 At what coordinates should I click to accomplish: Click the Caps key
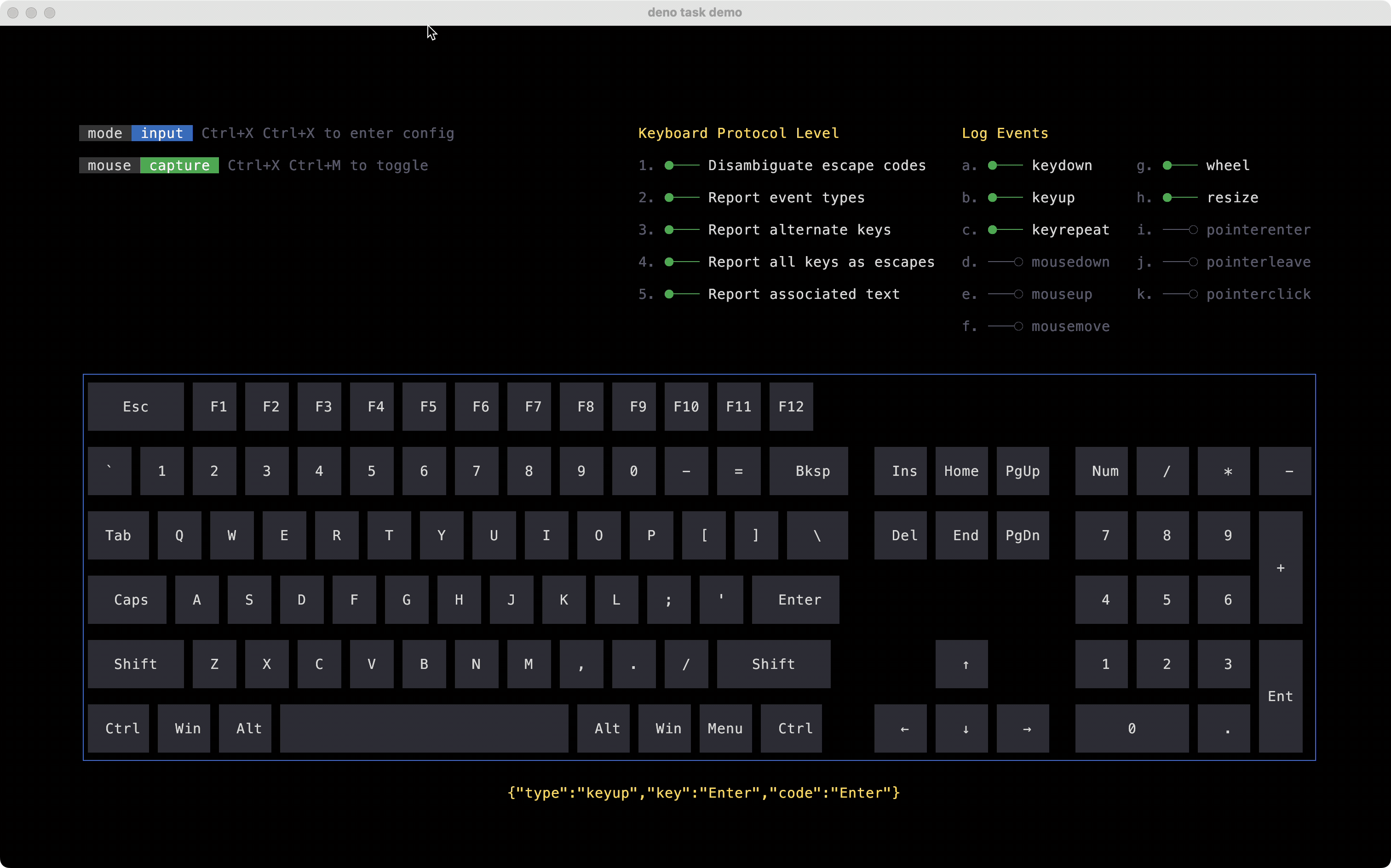pyautogui.click(x=127, y=600)
